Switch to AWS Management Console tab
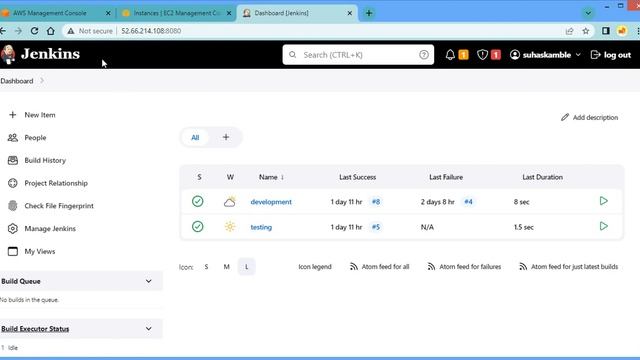This screenshot has height=360, width=640. tap(50, 13)
